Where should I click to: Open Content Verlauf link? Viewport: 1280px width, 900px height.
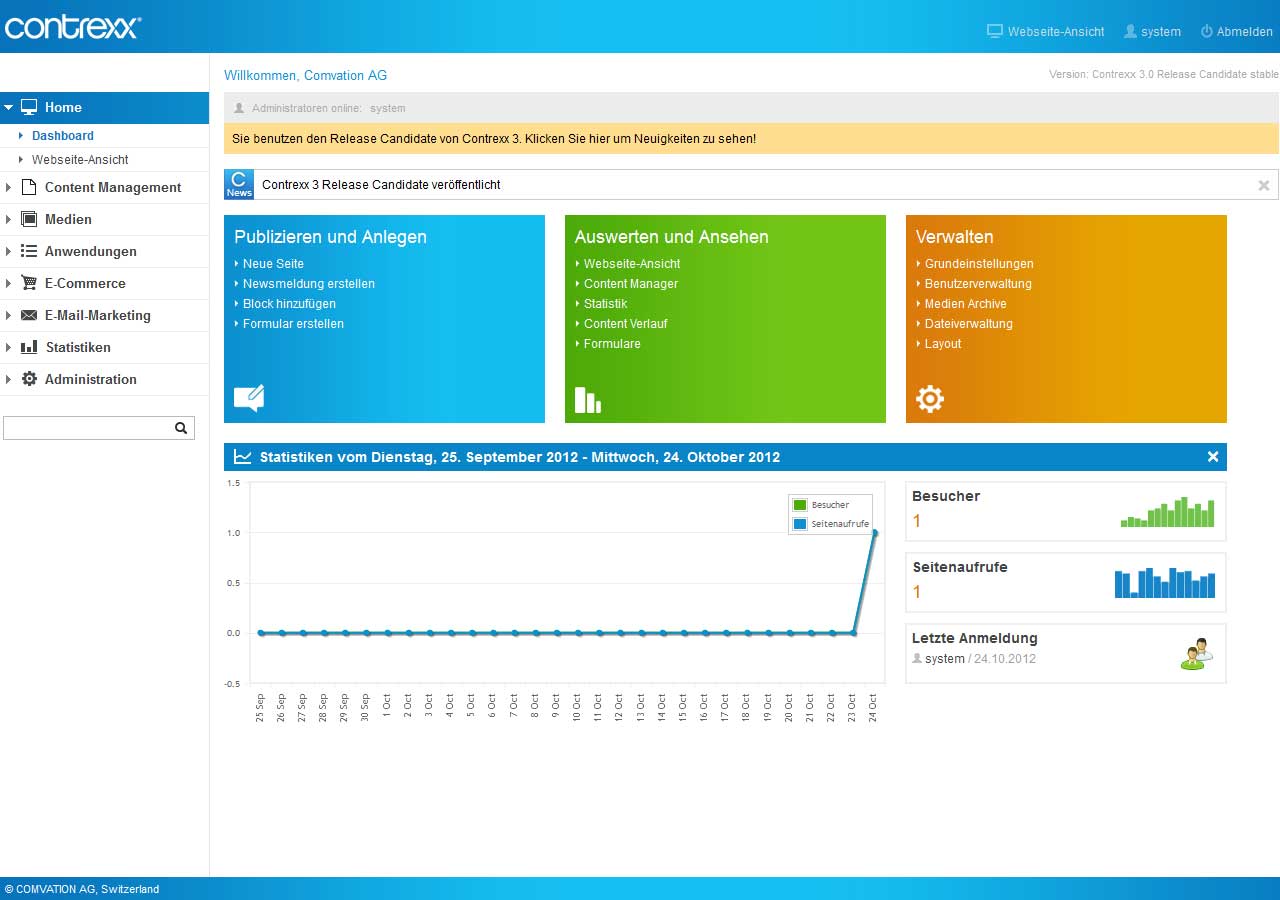625,324
